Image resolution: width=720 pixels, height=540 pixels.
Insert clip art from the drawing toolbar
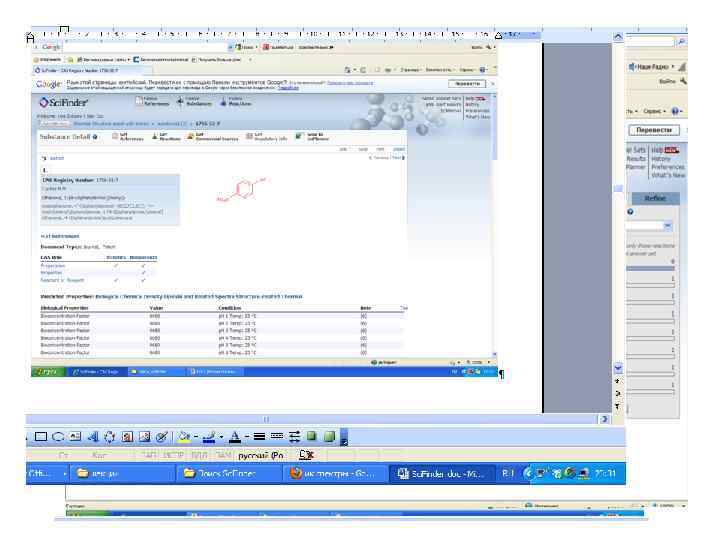pos(127,437)
